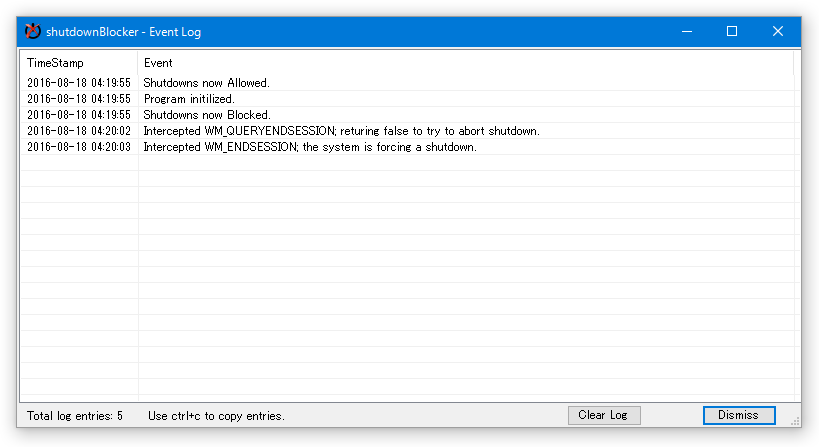
Task: Click the shutdownBlocker app icon in title bar
Action: (x=32, y=31)
